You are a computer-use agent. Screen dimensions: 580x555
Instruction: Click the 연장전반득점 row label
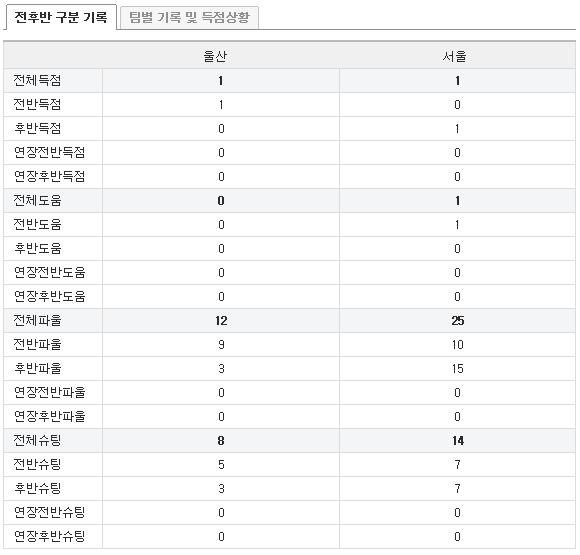50,152
